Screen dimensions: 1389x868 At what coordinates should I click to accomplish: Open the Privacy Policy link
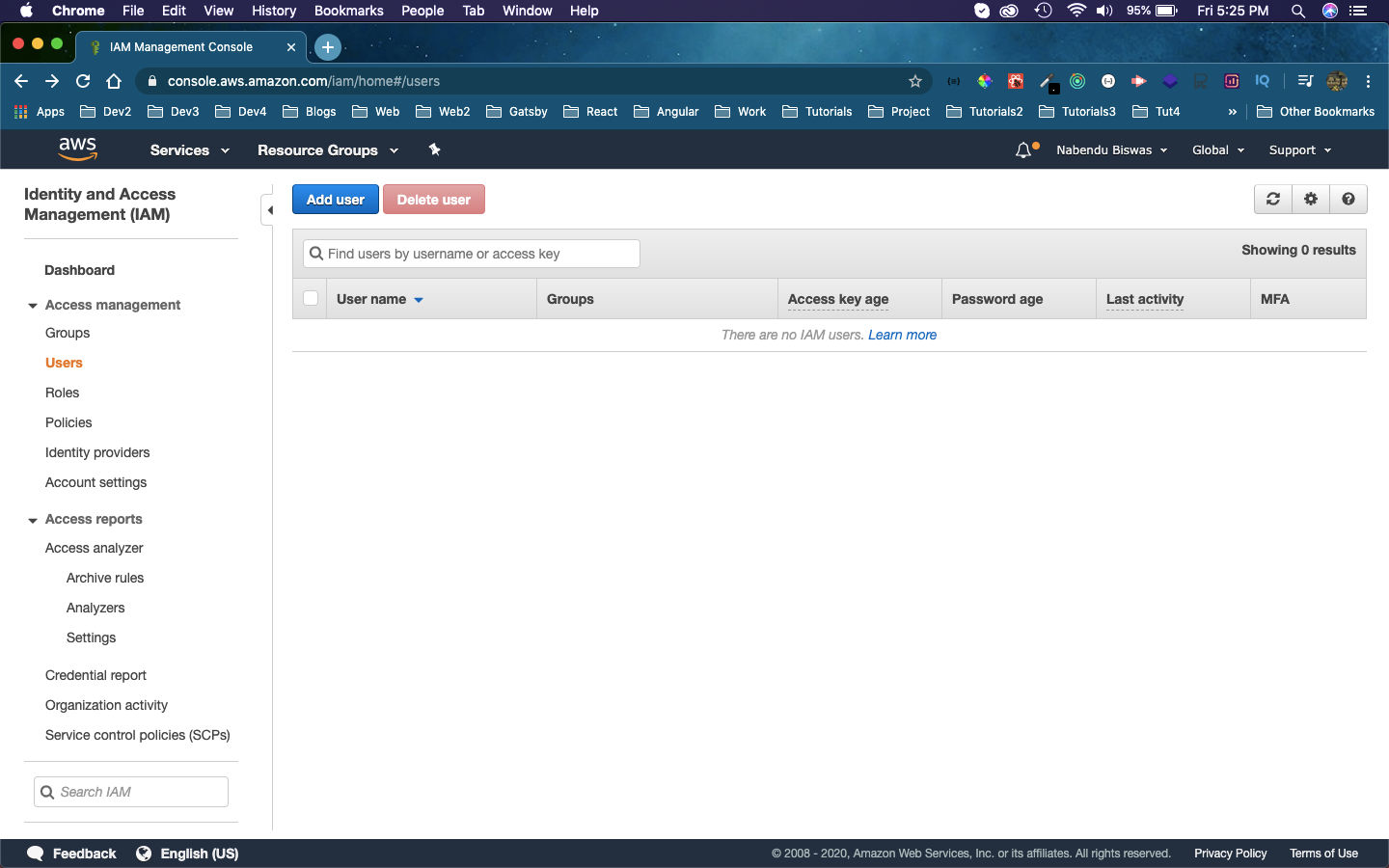pos(1230,854)
